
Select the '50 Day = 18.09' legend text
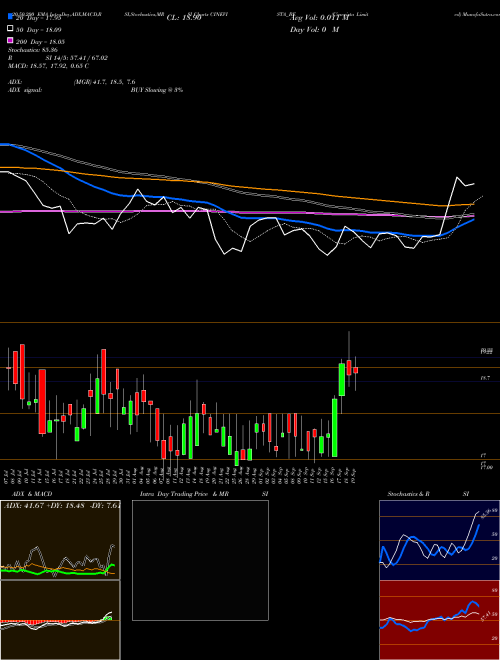click(39, 30)
